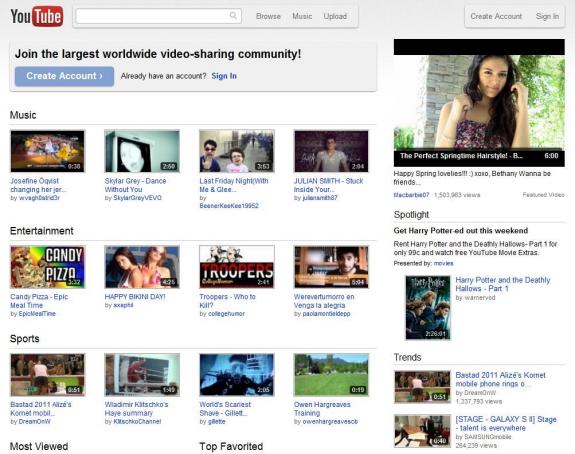Open BeenerKeeKee19952 channel link
Screen dimensions: 575x454
click(x=229, y=206)
